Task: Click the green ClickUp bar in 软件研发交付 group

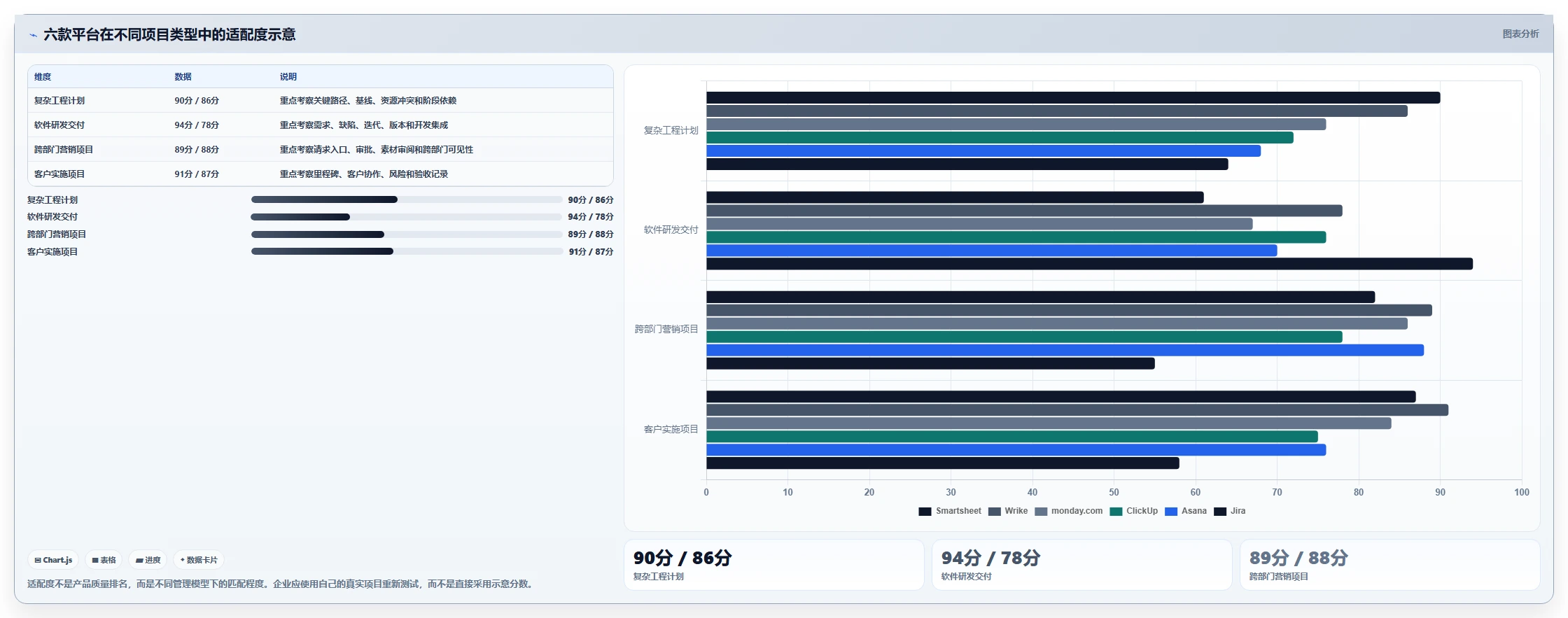Action: pyautogui.click(x=1016, y=237)
